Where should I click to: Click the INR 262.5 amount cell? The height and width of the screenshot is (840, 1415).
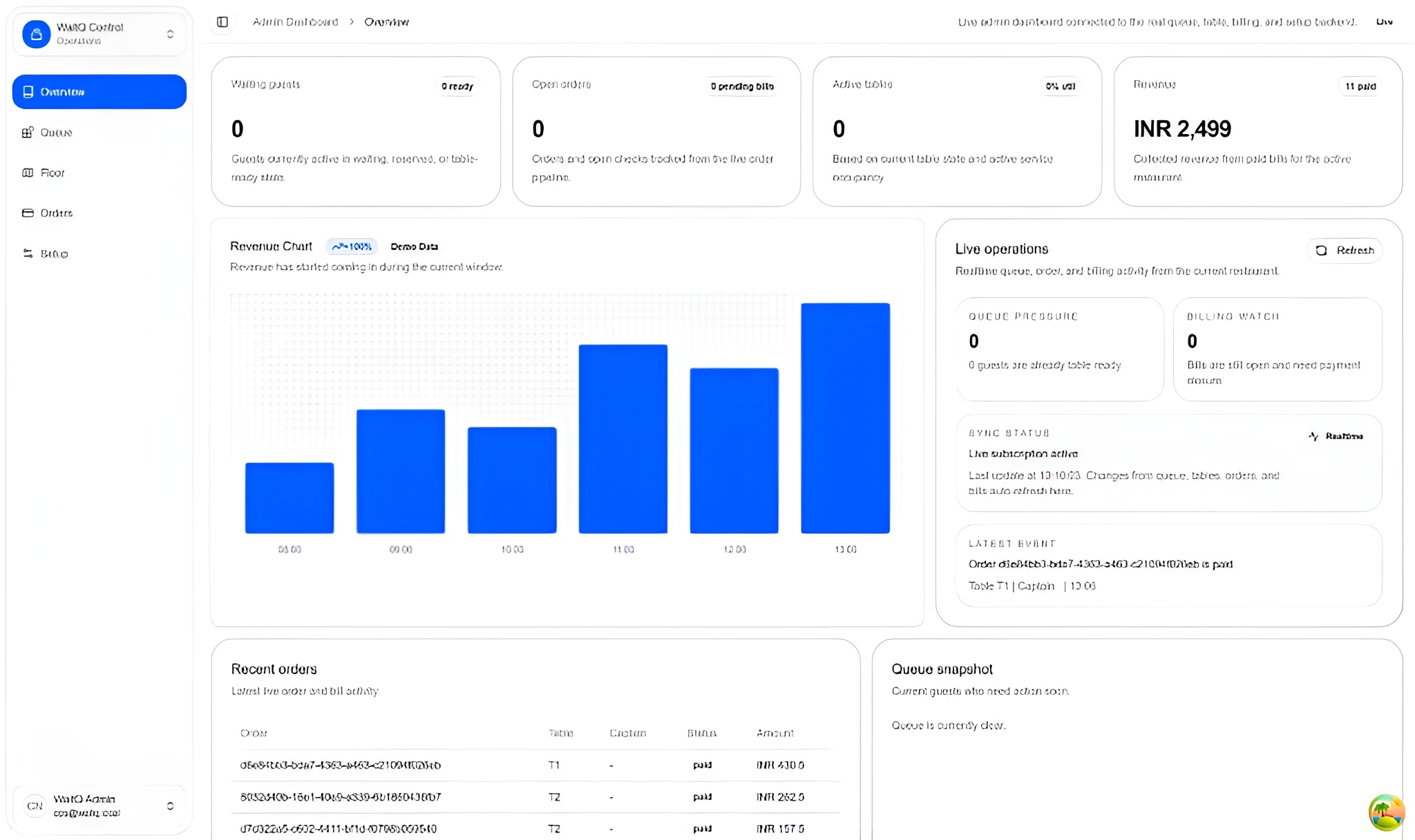point(780,797)
